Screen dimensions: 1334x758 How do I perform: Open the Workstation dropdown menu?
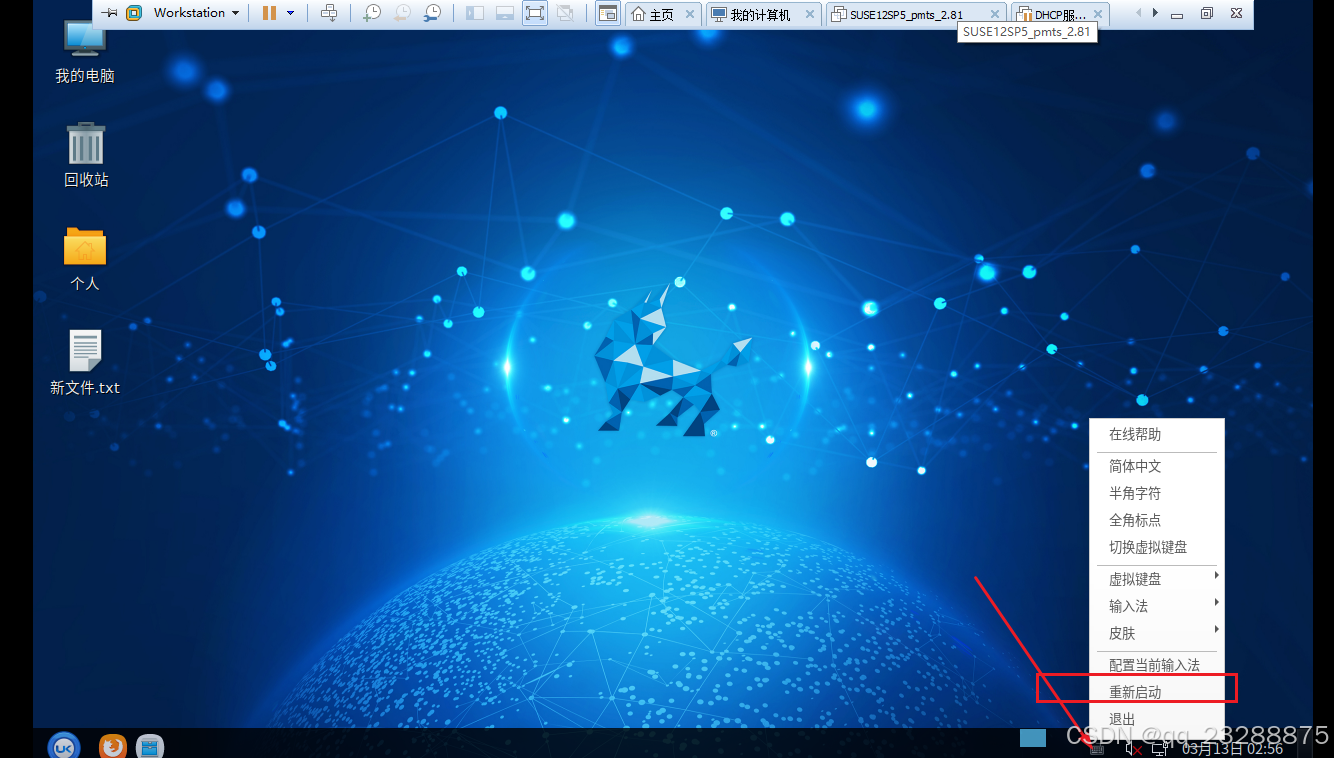[x=196, y=13]
